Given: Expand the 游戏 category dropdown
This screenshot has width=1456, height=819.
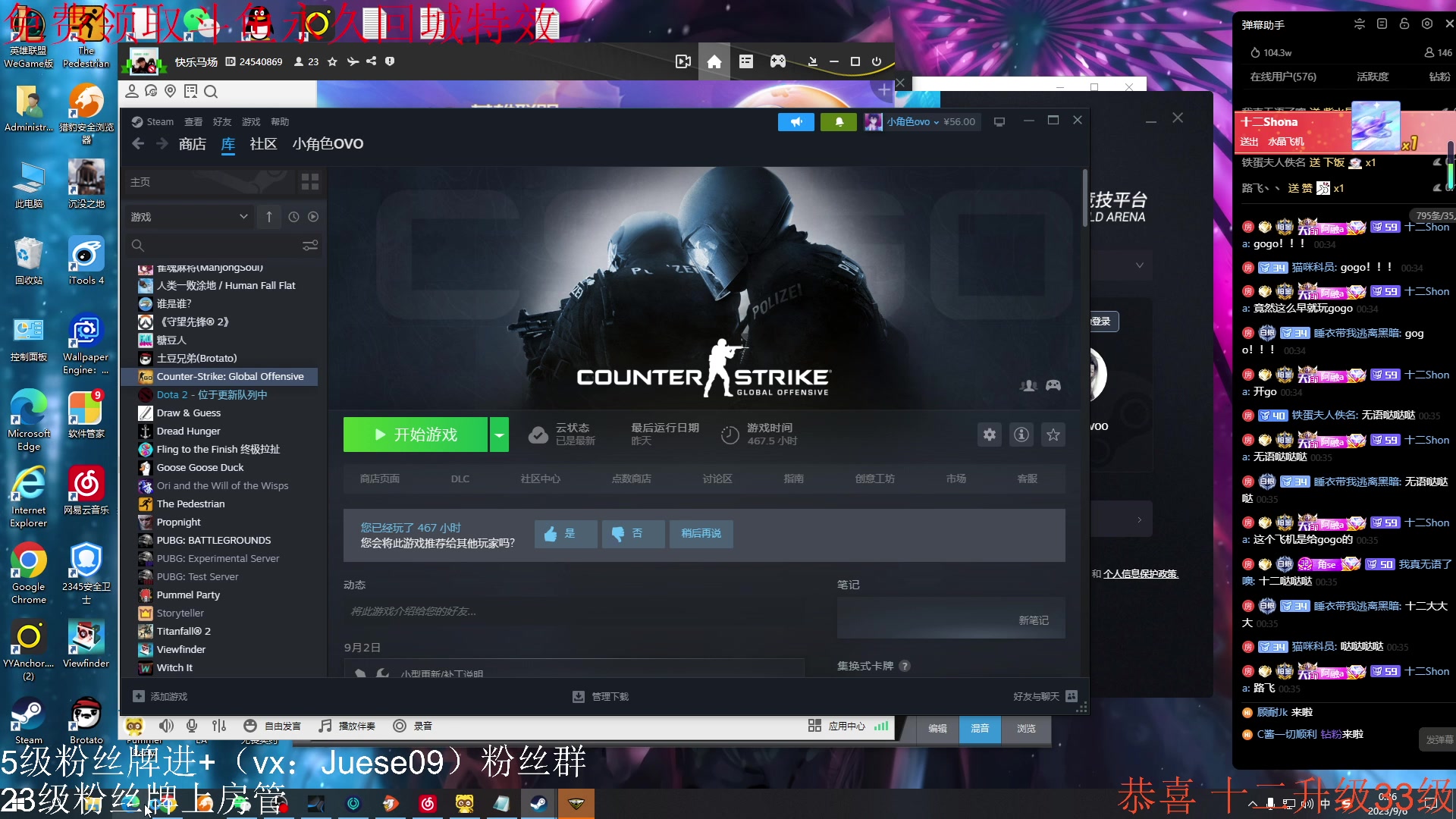Looking at the screenshot, I should click(243, 217).
